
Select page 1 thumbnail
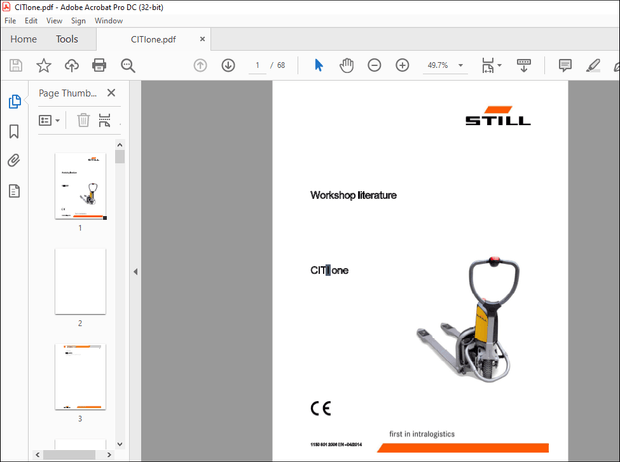point(80,186)
